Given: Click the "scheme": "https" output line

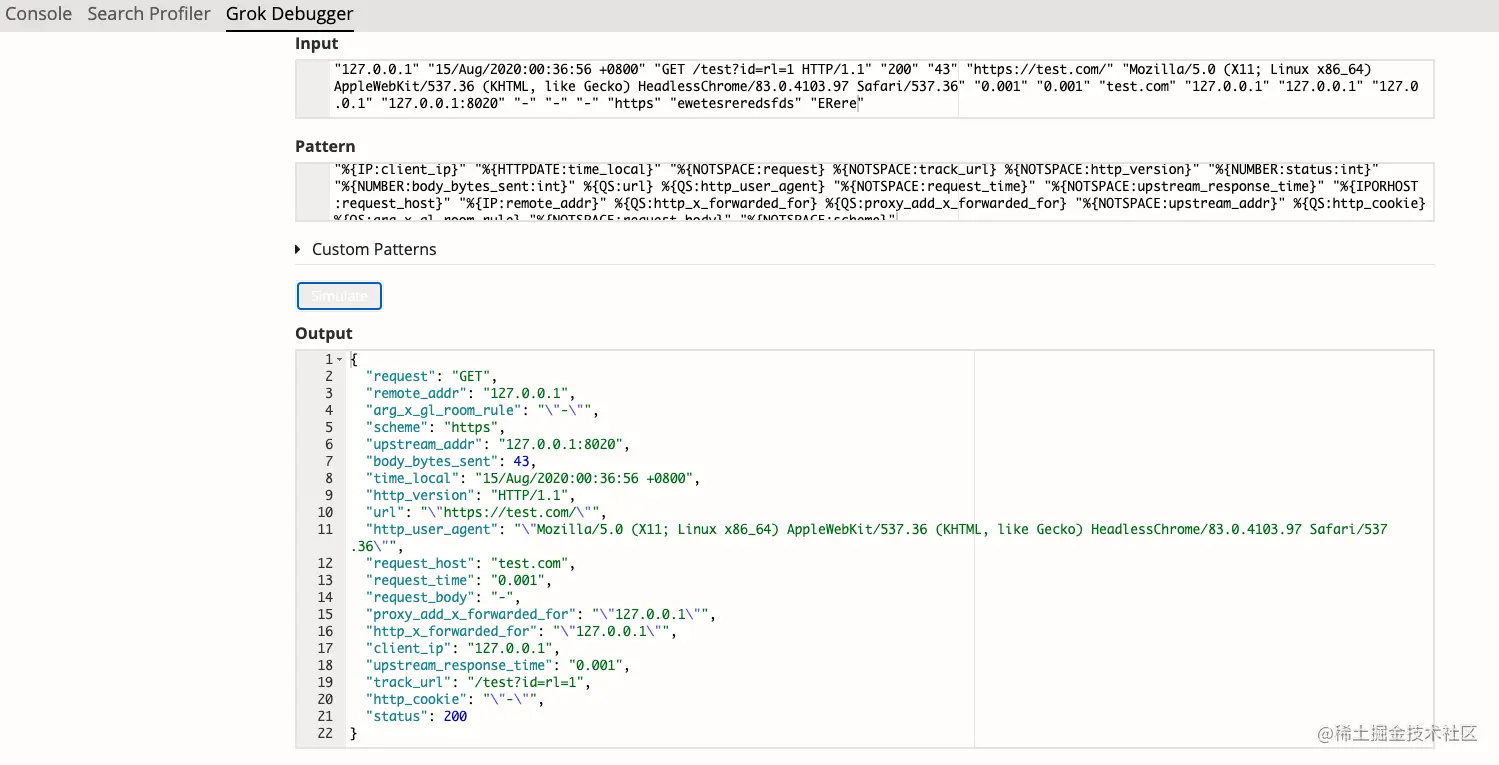Looking at the screenshot, I should click(435, 427).
